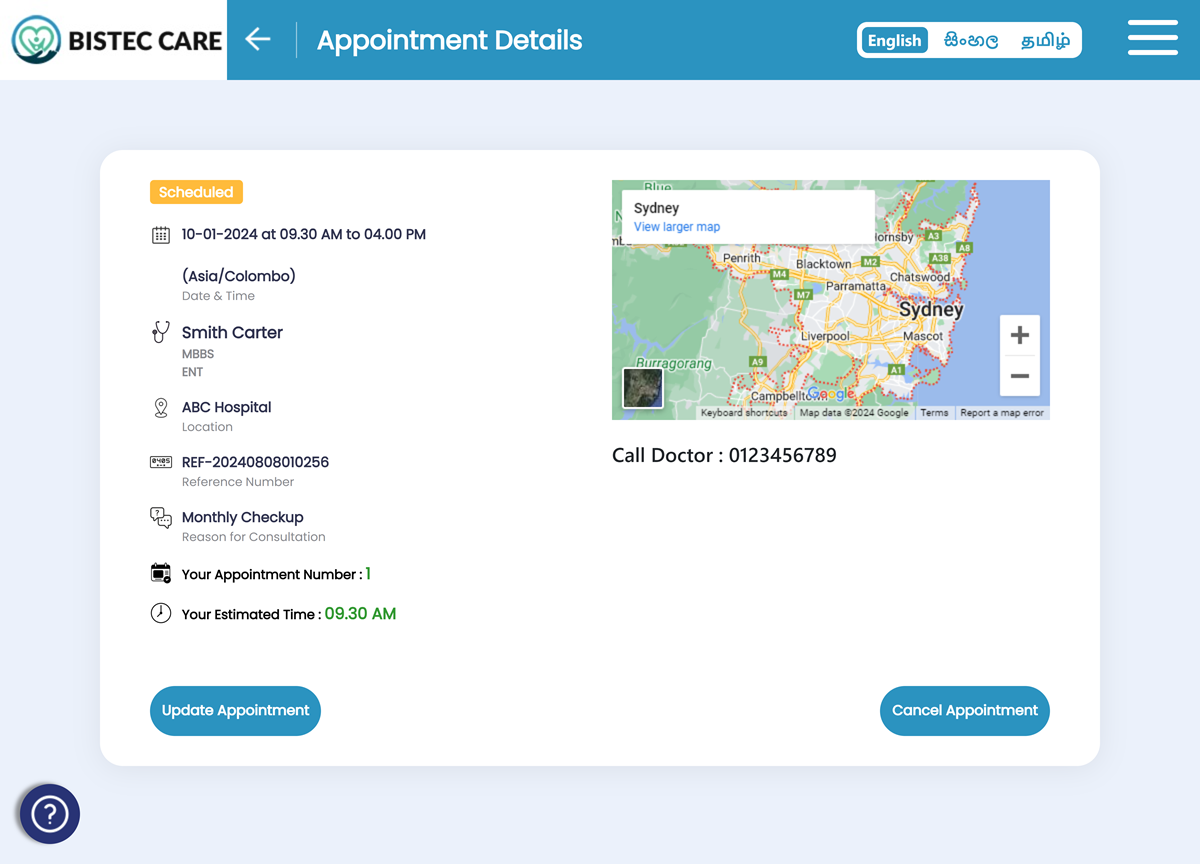
Task: Zoom in on the map
Action: 1019,335
